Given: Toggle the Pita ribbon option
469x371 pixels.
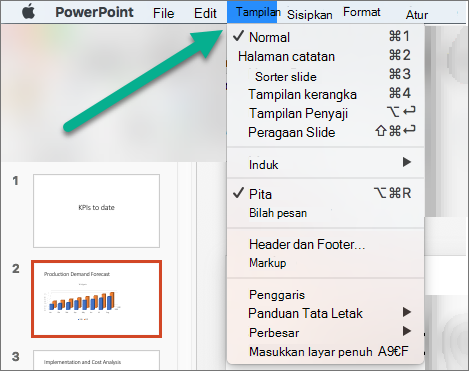Looking at the screenshot, I should [x=325, y=194].
